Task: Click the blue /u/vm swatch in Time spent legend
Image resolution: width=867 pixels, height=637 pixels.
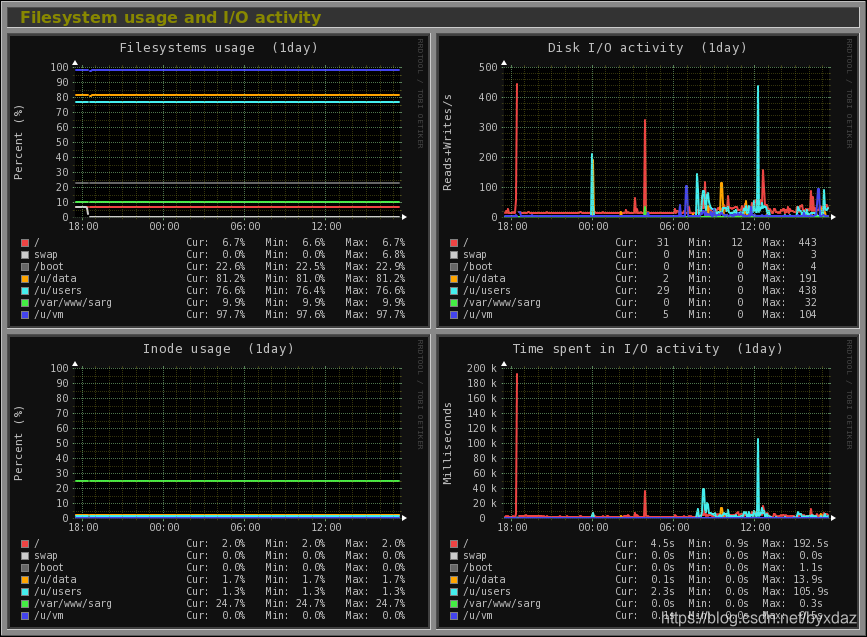Action: pos(454,615)
